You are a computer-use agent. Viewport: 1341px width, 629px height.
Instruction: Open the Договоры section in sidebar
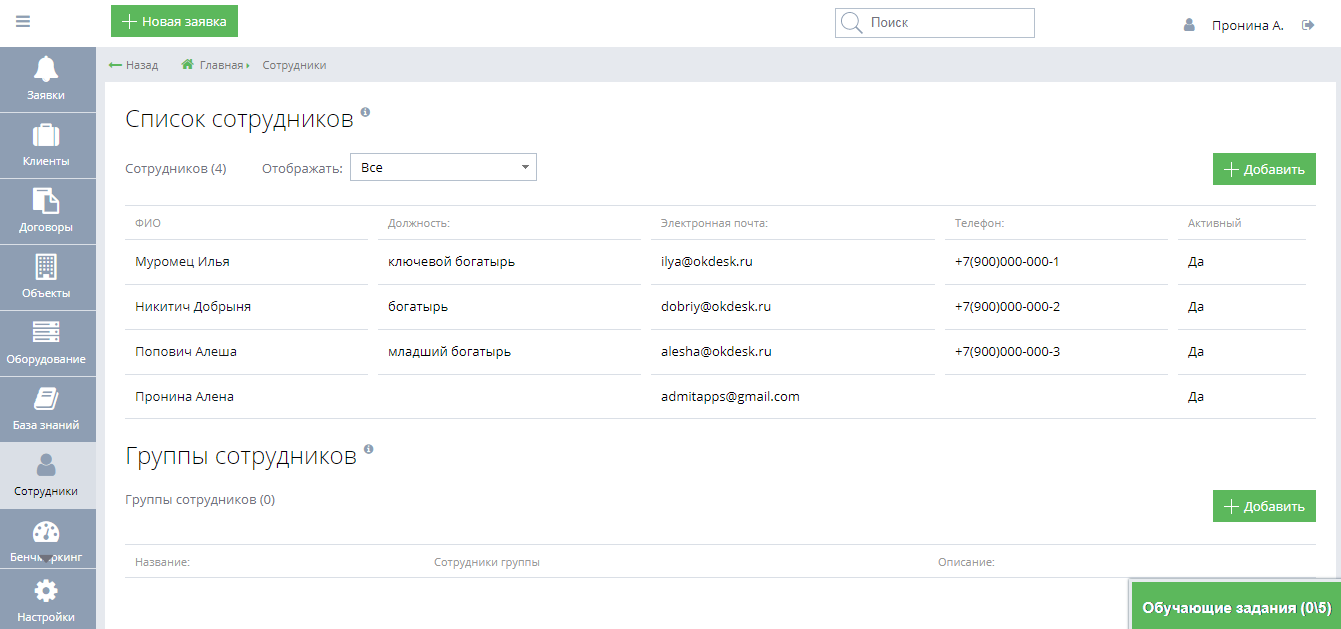(x=47, y=211)
